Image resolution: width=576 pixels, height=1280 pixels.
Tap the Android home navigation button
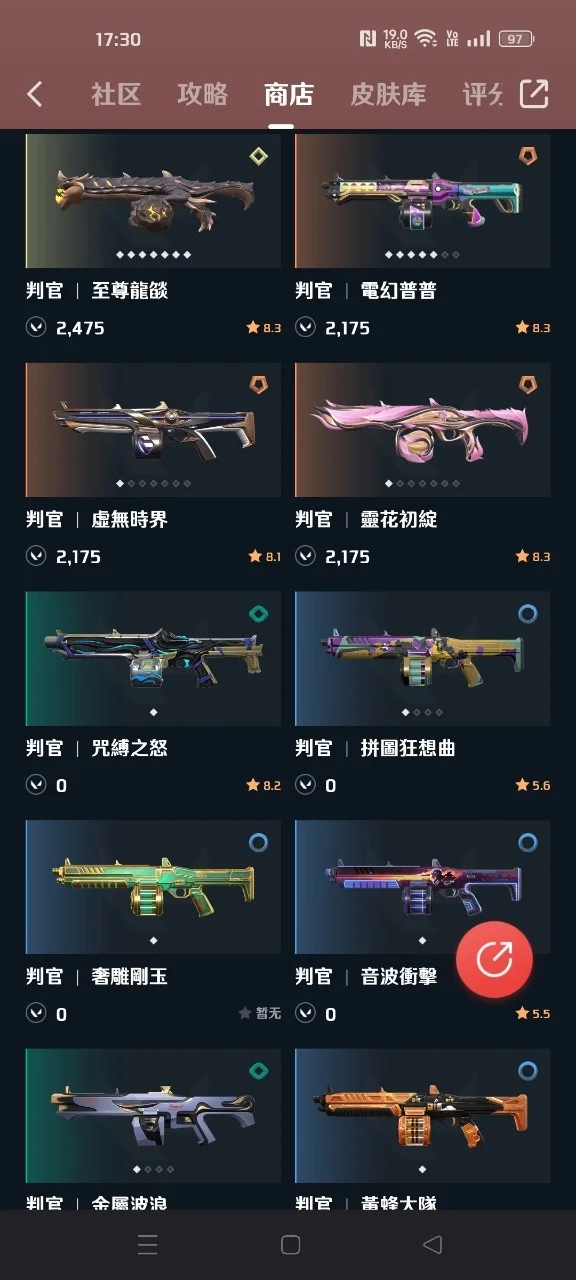pos(290,1244)
